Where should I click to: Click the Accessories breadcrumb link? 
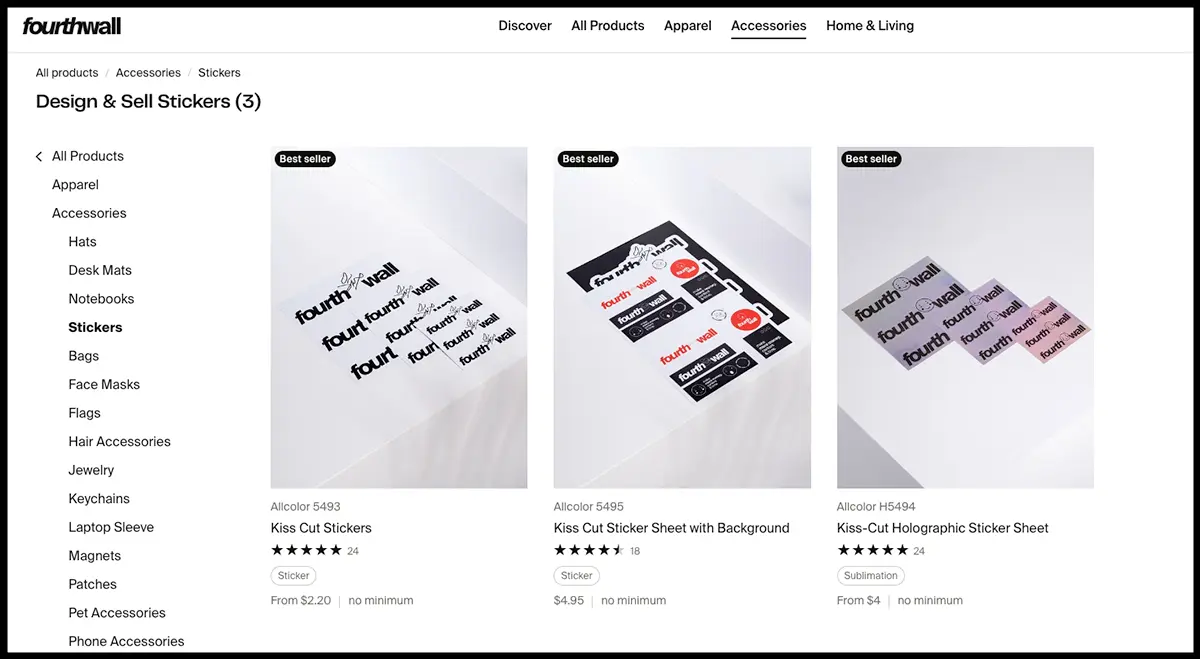tap(148, 73)
